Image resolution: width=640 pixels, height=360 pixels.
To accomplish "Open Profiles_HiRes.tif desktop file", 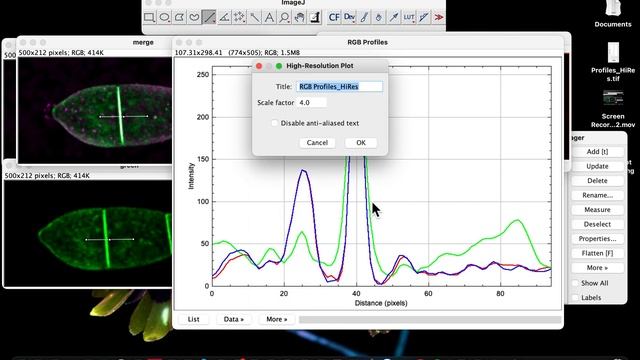I will [x=613, y=61].
